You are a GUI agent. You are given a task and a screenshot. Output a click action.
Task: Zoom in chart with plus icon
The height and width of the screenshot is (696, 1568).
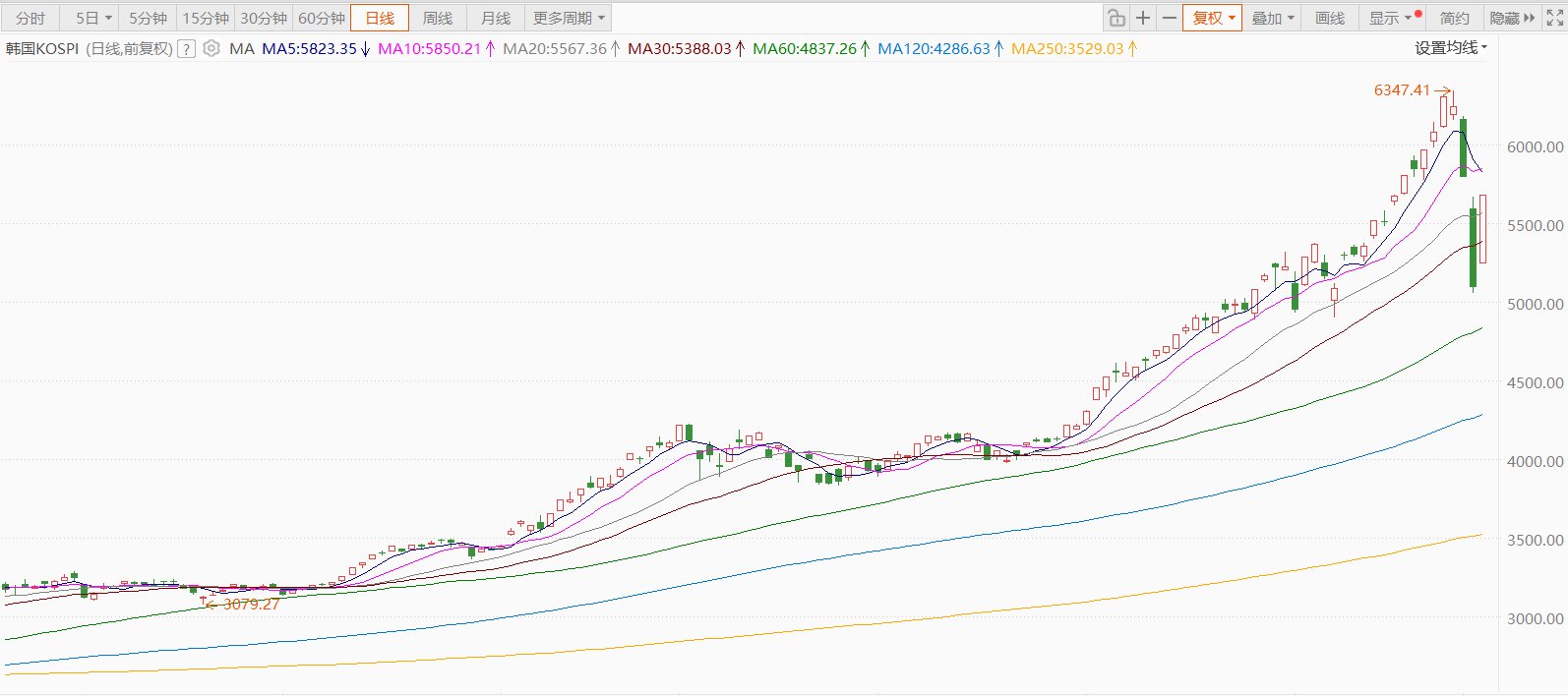pyautogui.click(x=1142, y=18)
